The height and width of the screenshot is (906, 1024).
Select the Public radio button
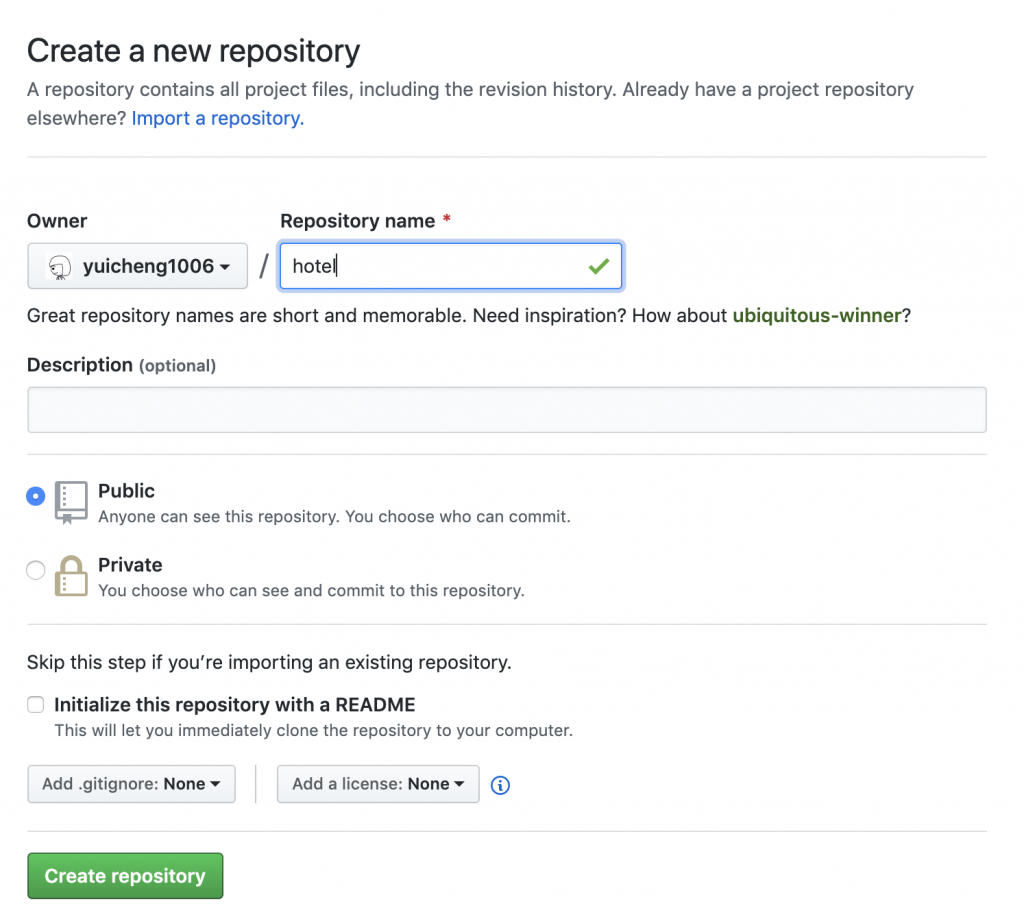(36, 496)
